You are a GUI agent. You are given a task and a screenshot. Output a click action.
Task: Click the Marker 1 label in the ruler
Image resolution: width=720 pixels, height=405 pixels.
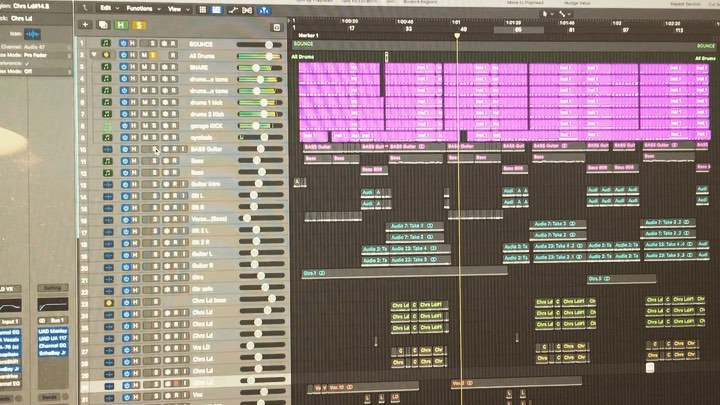308,35
